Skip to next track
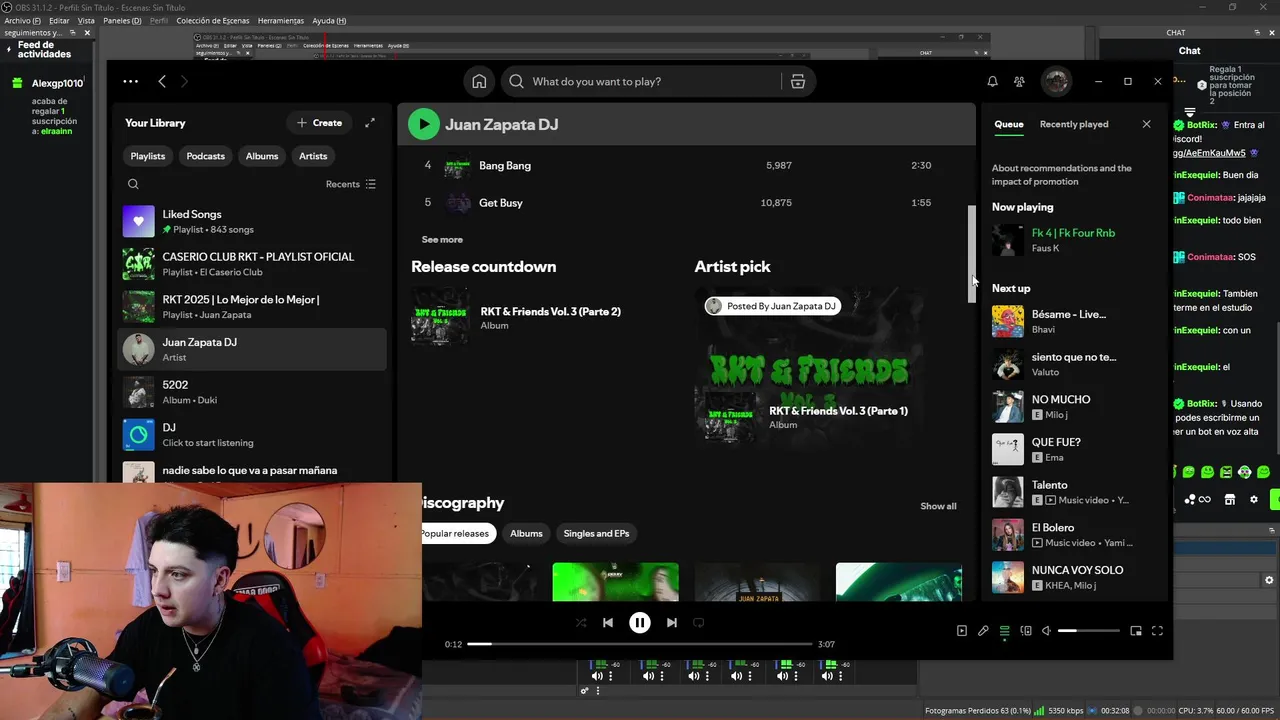The image size is (1280, 720). click(671, 622)
